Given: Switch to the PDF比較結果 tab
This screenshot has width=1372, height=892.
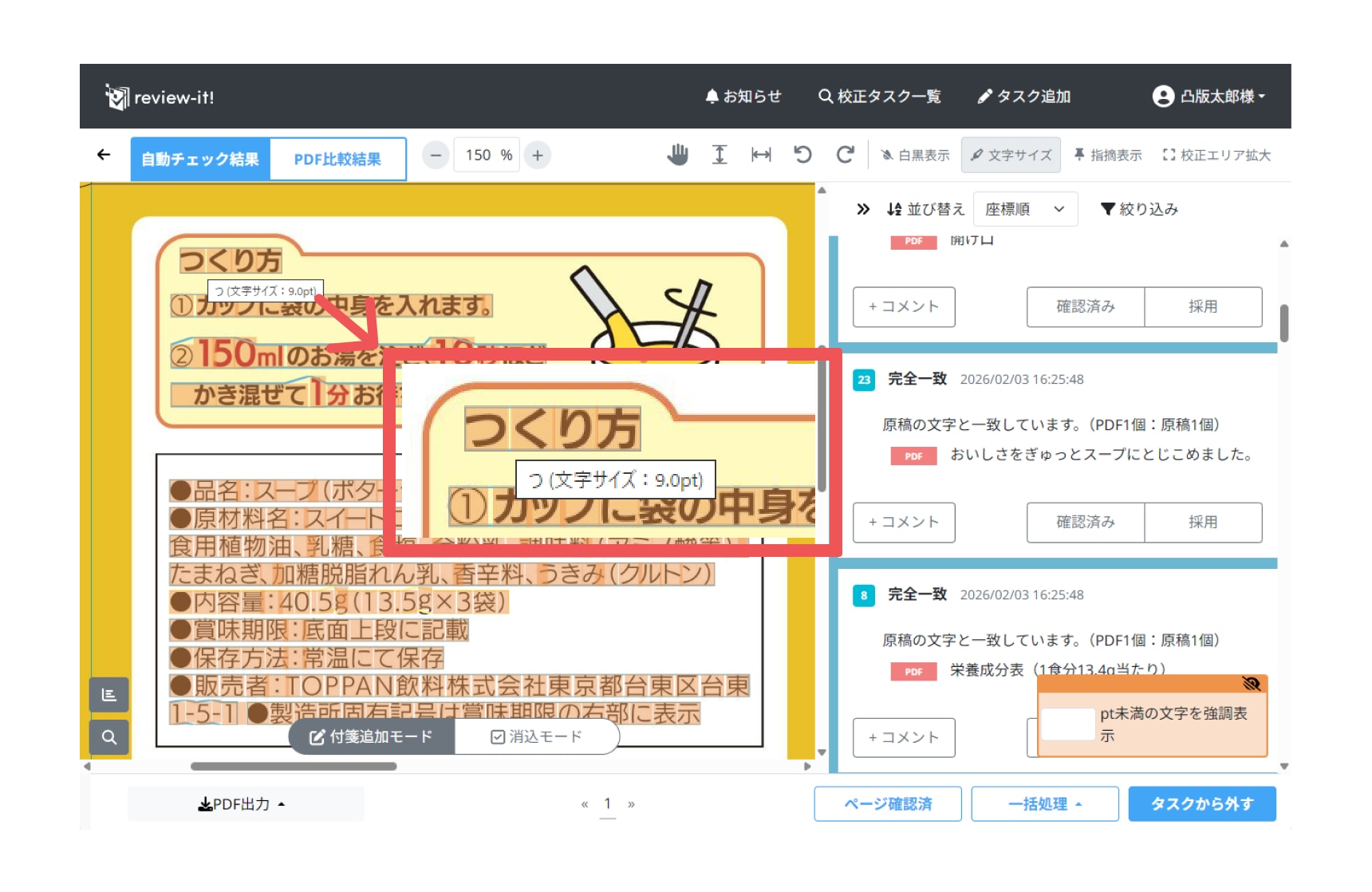Looking at the screenshot, I should tap(337, 160).
